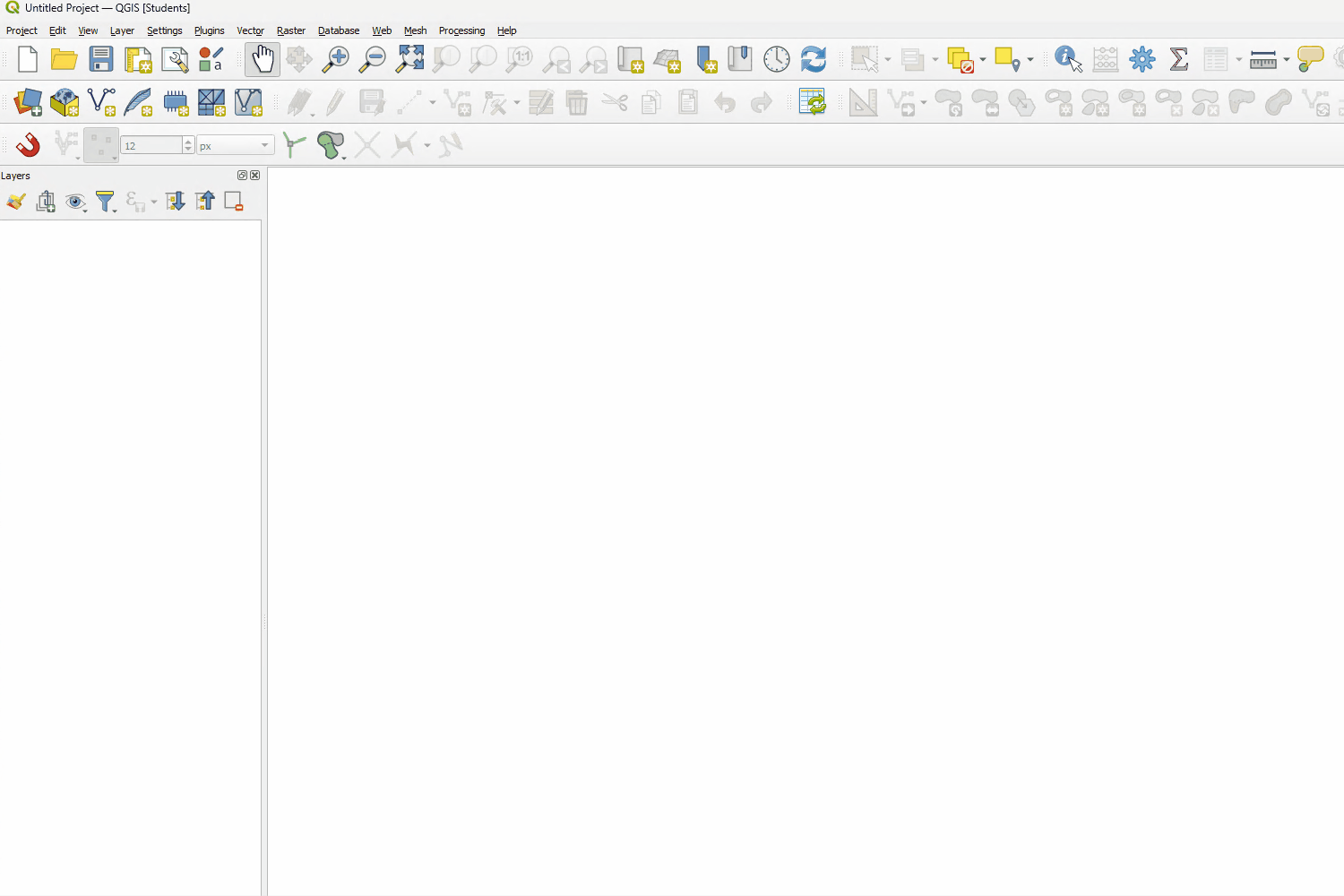Expand the measure tool dropdown arrow
This screenshot has height=896, width=1344.
click(1286, 60)
